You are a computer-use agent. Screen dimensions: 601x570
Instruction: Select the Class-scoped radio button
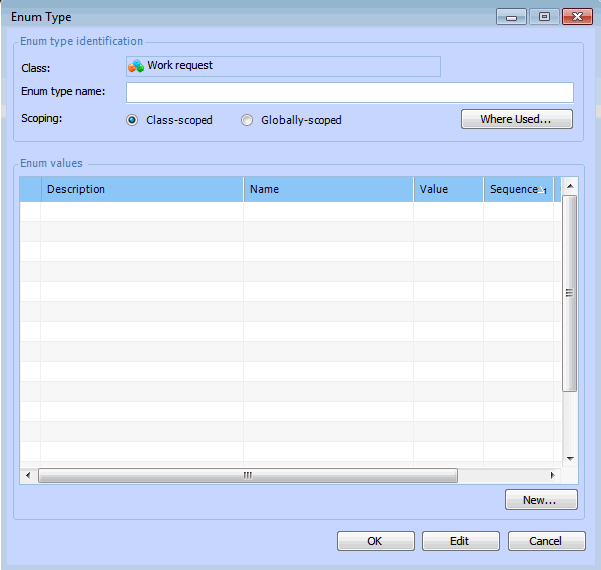click(132, 120)
